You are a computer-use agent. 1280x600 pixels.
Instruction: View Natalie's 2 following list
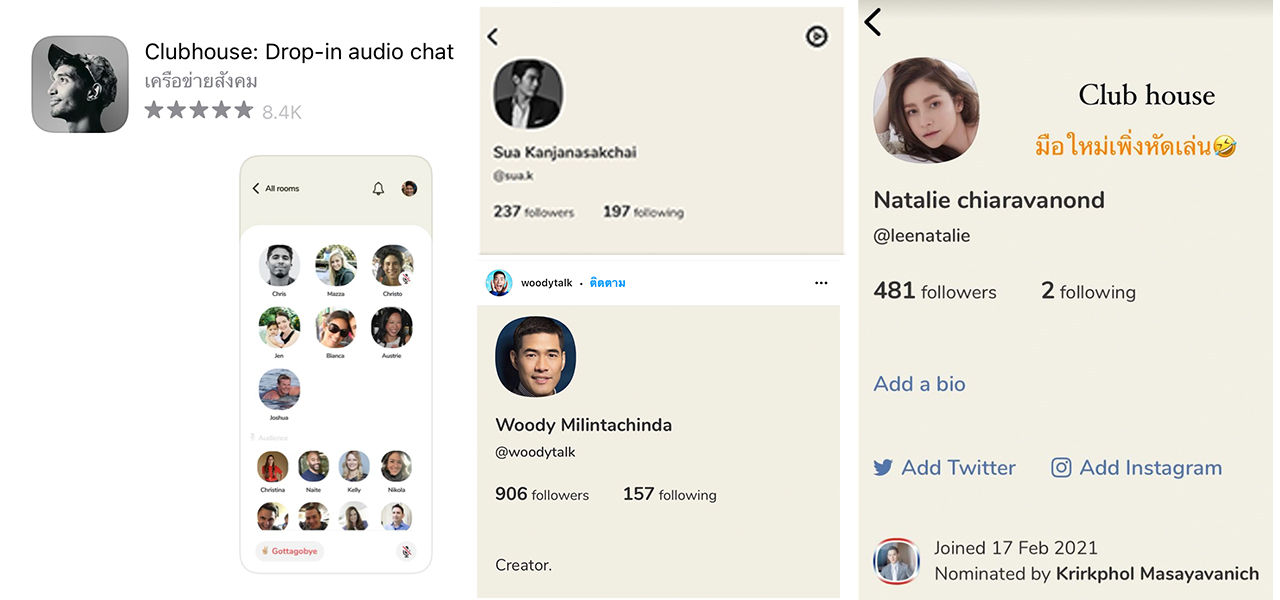point(1088,291)
